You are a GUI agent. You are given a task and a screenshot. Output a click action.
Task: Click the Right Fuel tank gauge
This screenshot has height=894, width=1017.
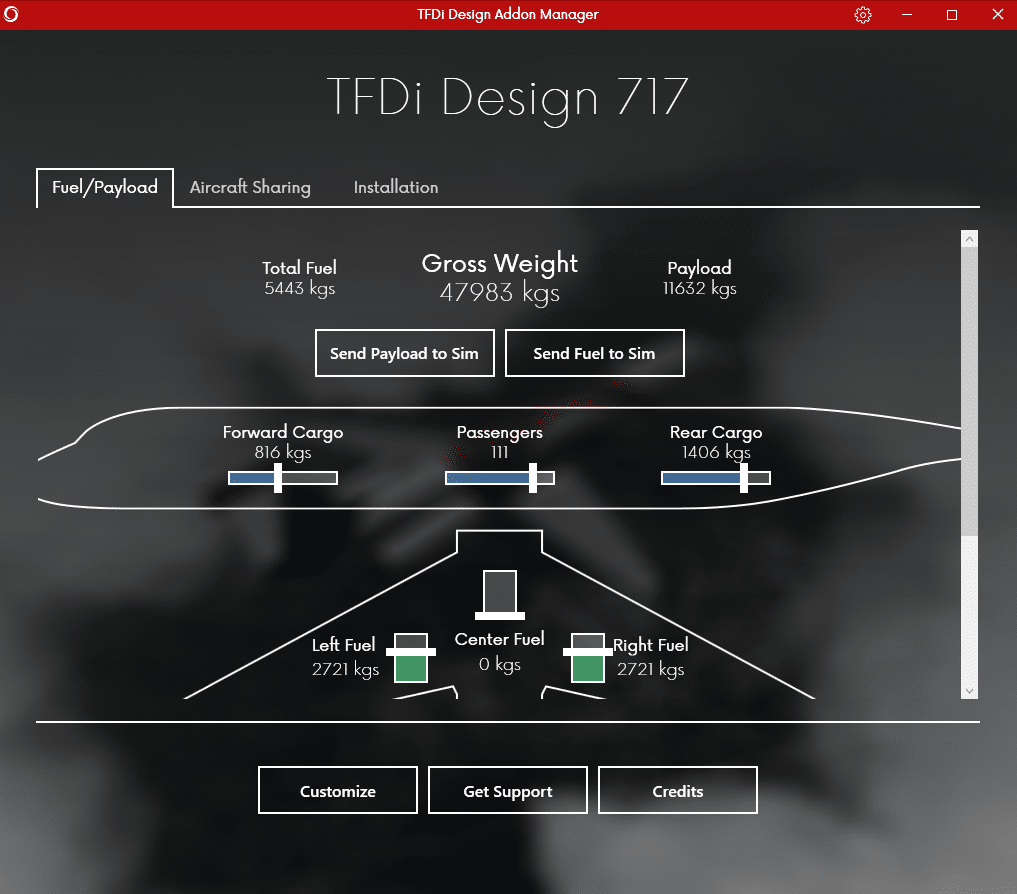[588, 657]
